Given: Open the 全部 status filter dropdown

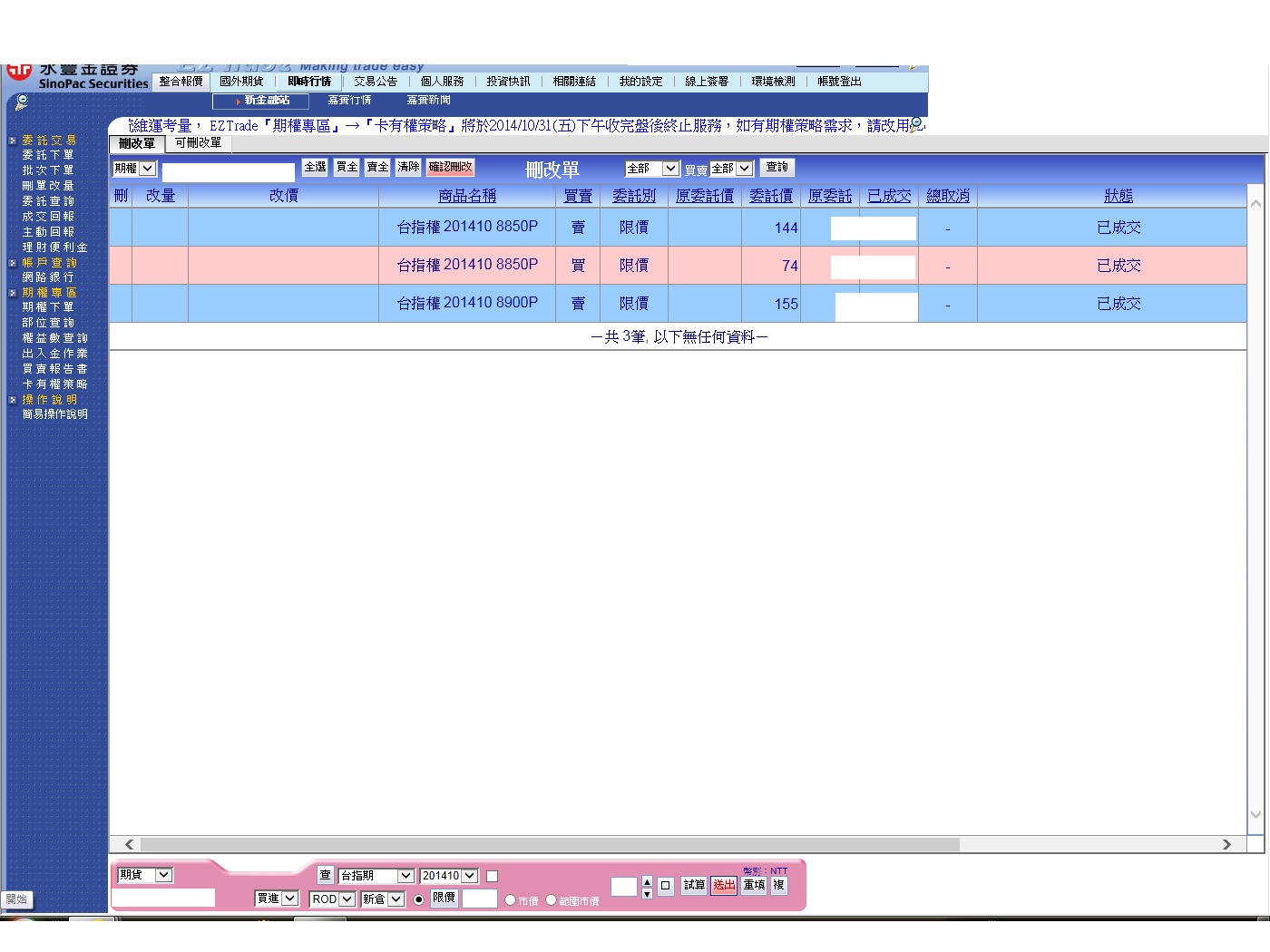Looking at the screenshot, I should (x=652, y=169).
